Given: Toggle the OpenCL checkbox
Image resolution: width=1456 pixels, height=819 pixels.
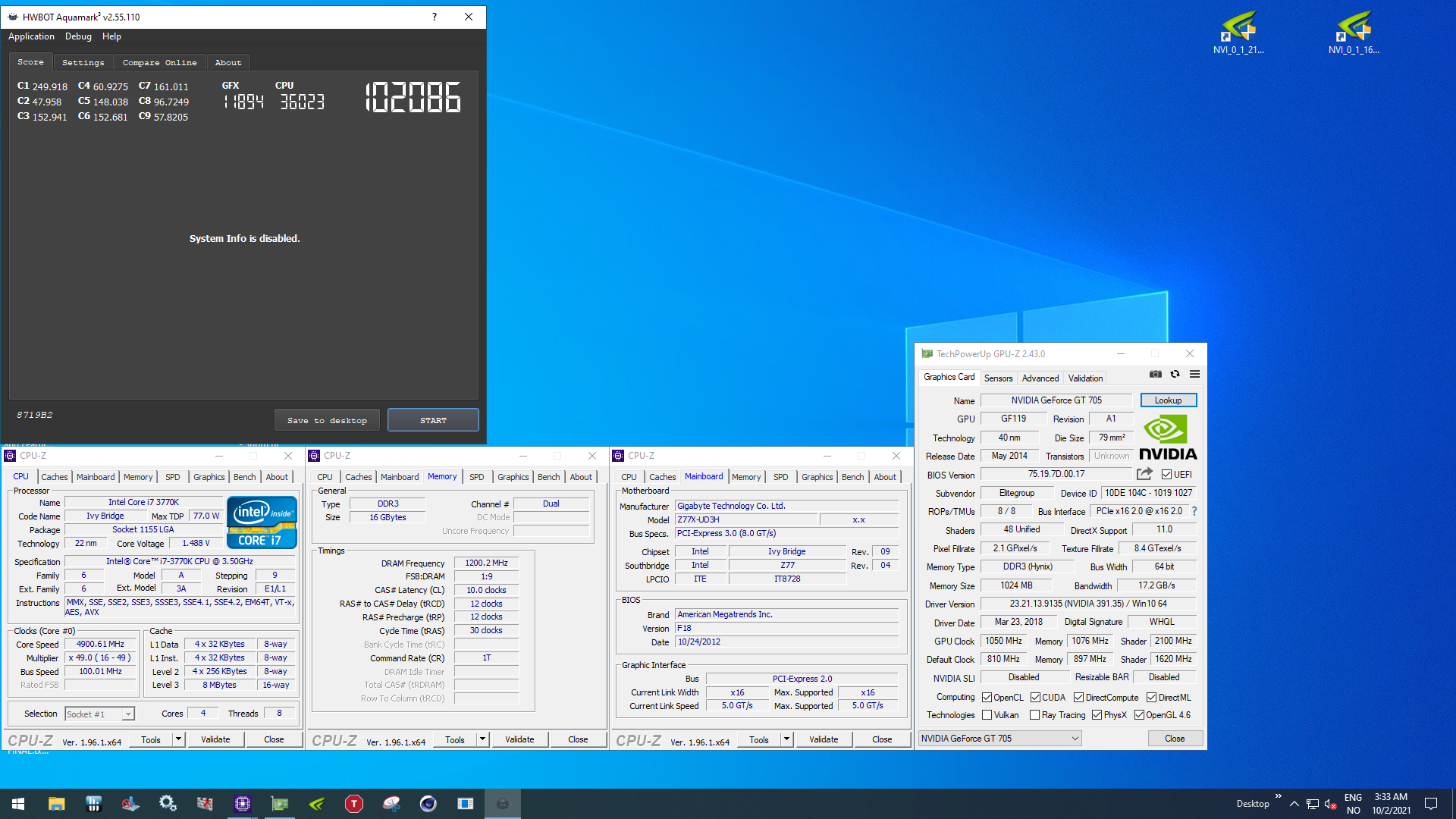Looking at the screenshot, I should pyautogui.click(x=987, y=698).
